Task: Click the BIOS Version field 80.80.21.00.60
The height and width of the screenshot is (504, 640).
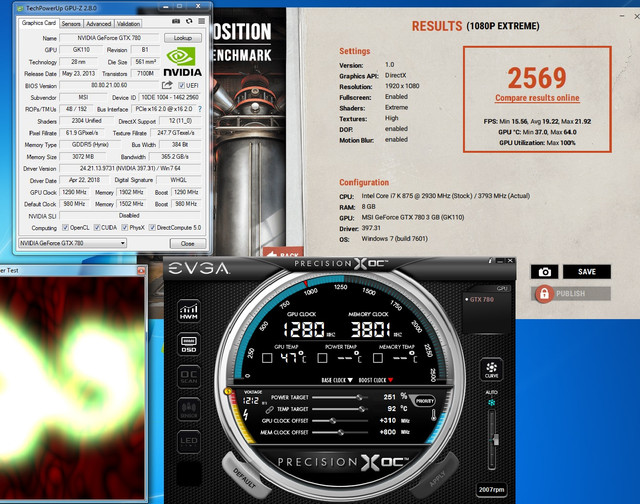Action: point(109,85)
